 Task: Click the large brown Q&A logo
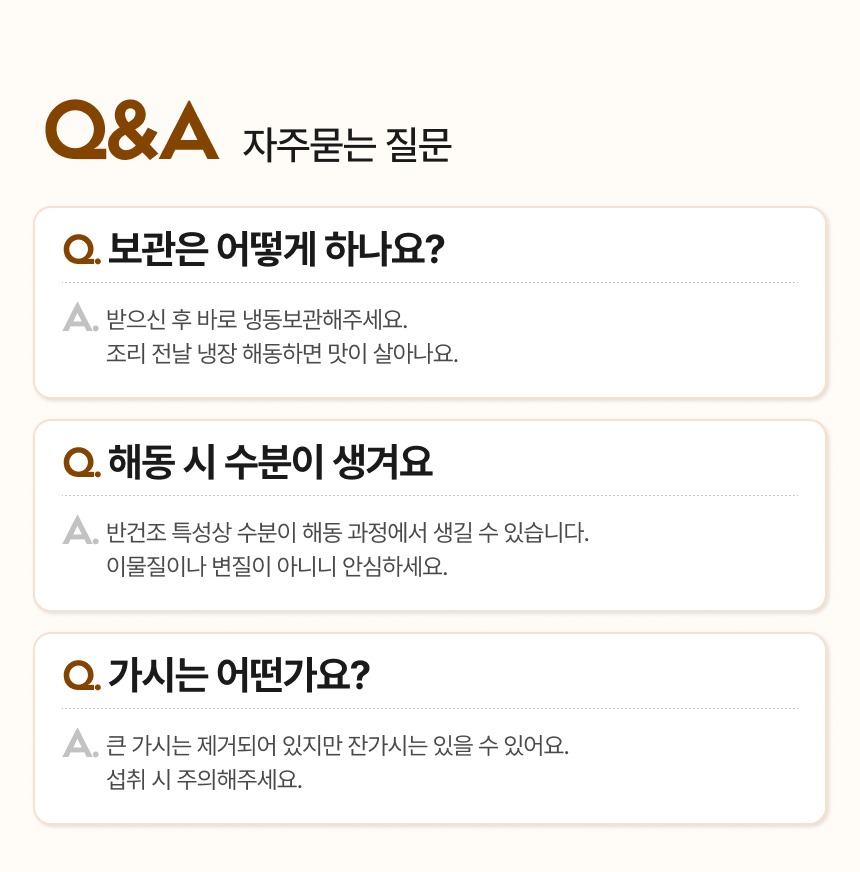click(x=131, y=130)
